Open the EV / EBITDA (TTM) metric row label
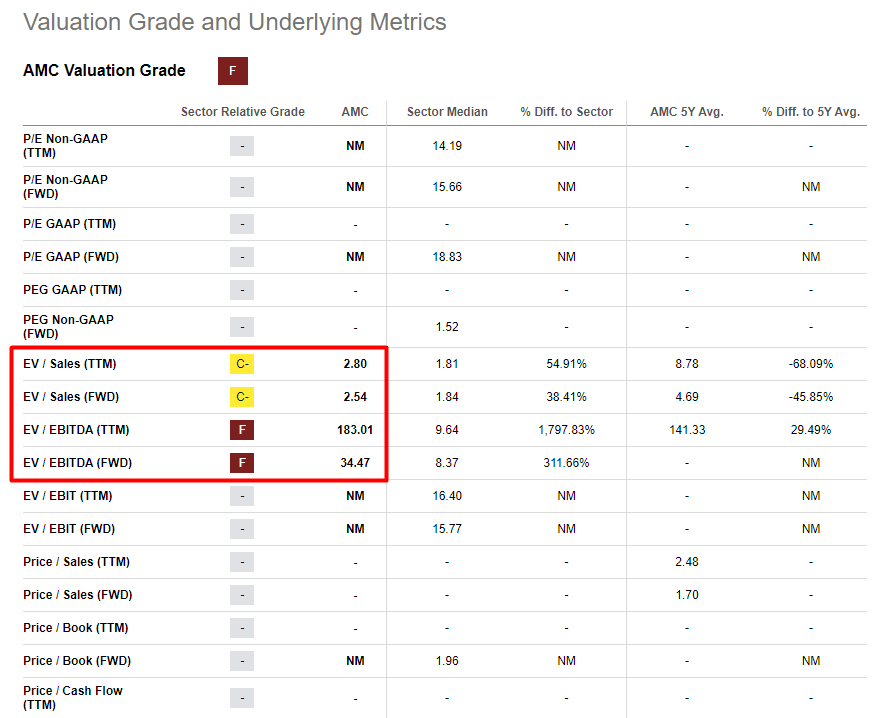 tap(76, 430)
